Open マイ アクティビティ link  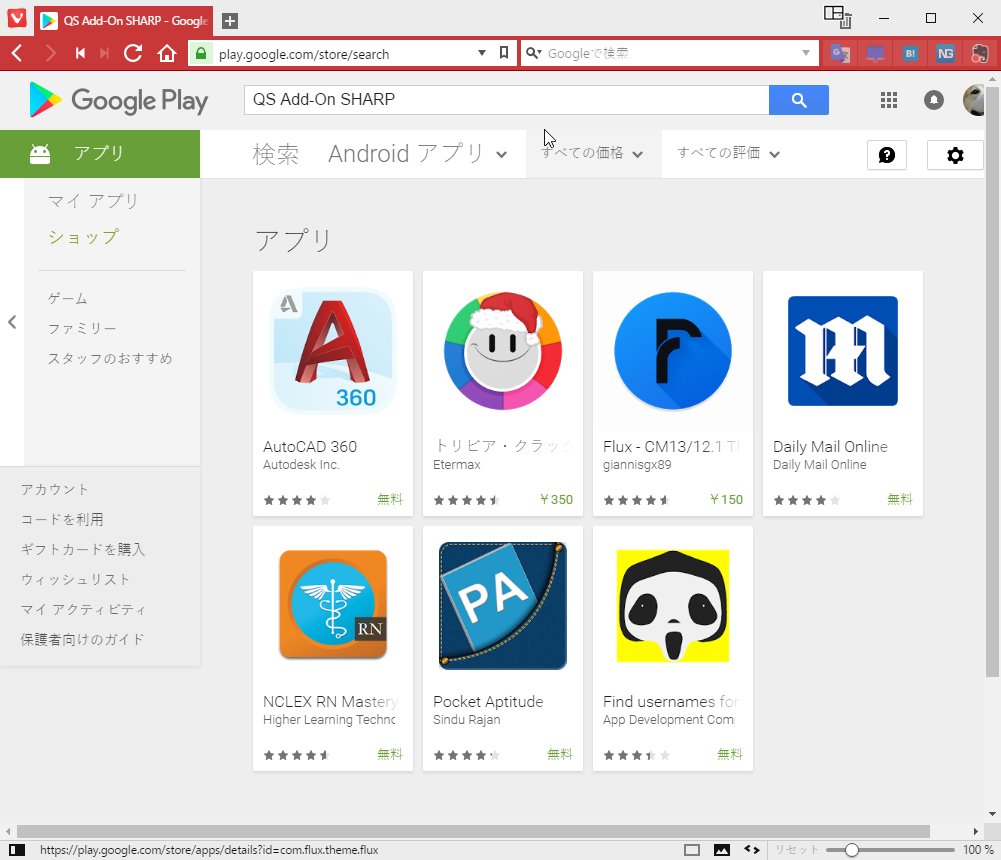(83, 609)
